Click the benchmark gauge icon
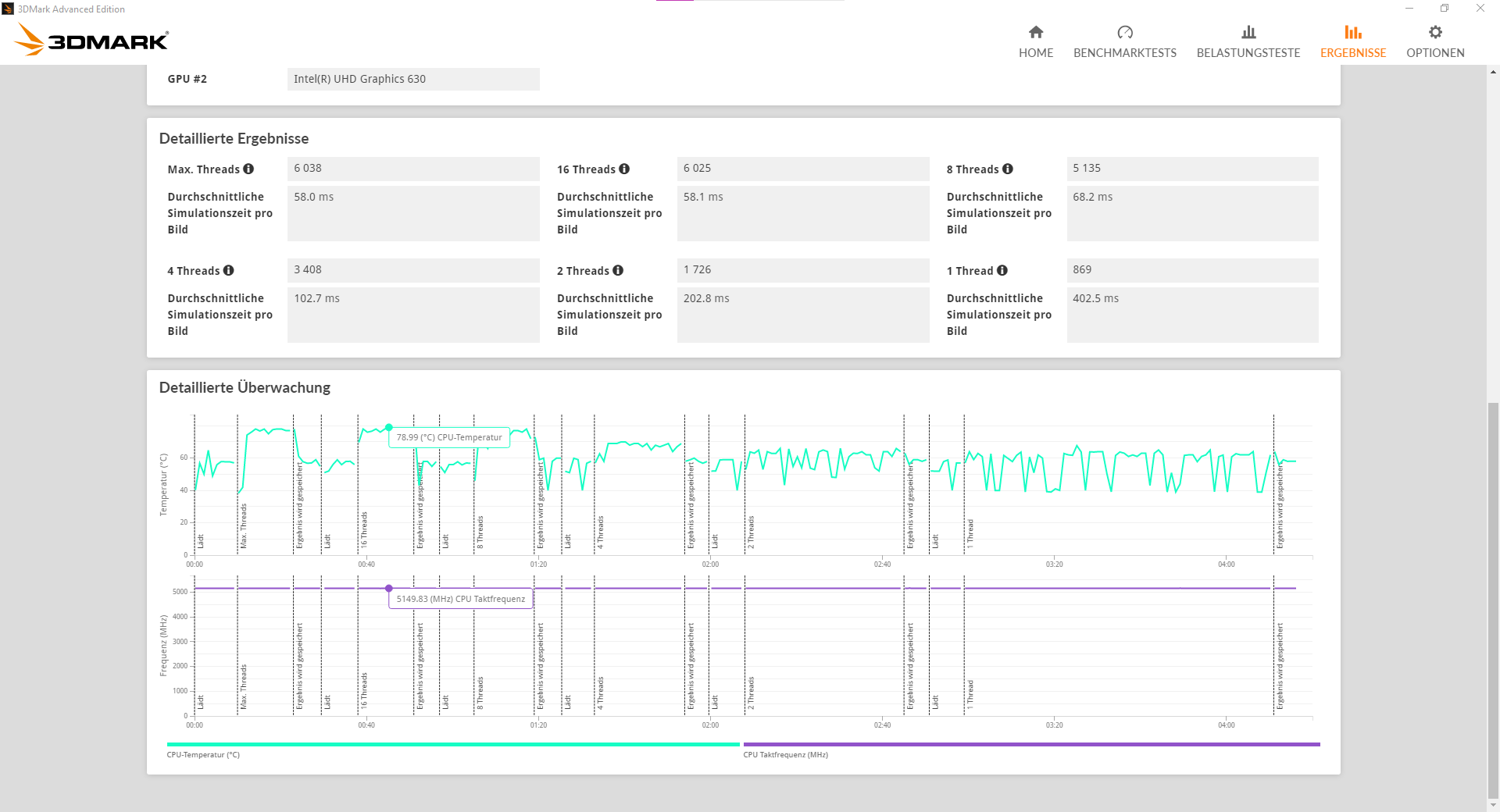The height and width of the screenshot is (812, 1500). point(1125,32)
